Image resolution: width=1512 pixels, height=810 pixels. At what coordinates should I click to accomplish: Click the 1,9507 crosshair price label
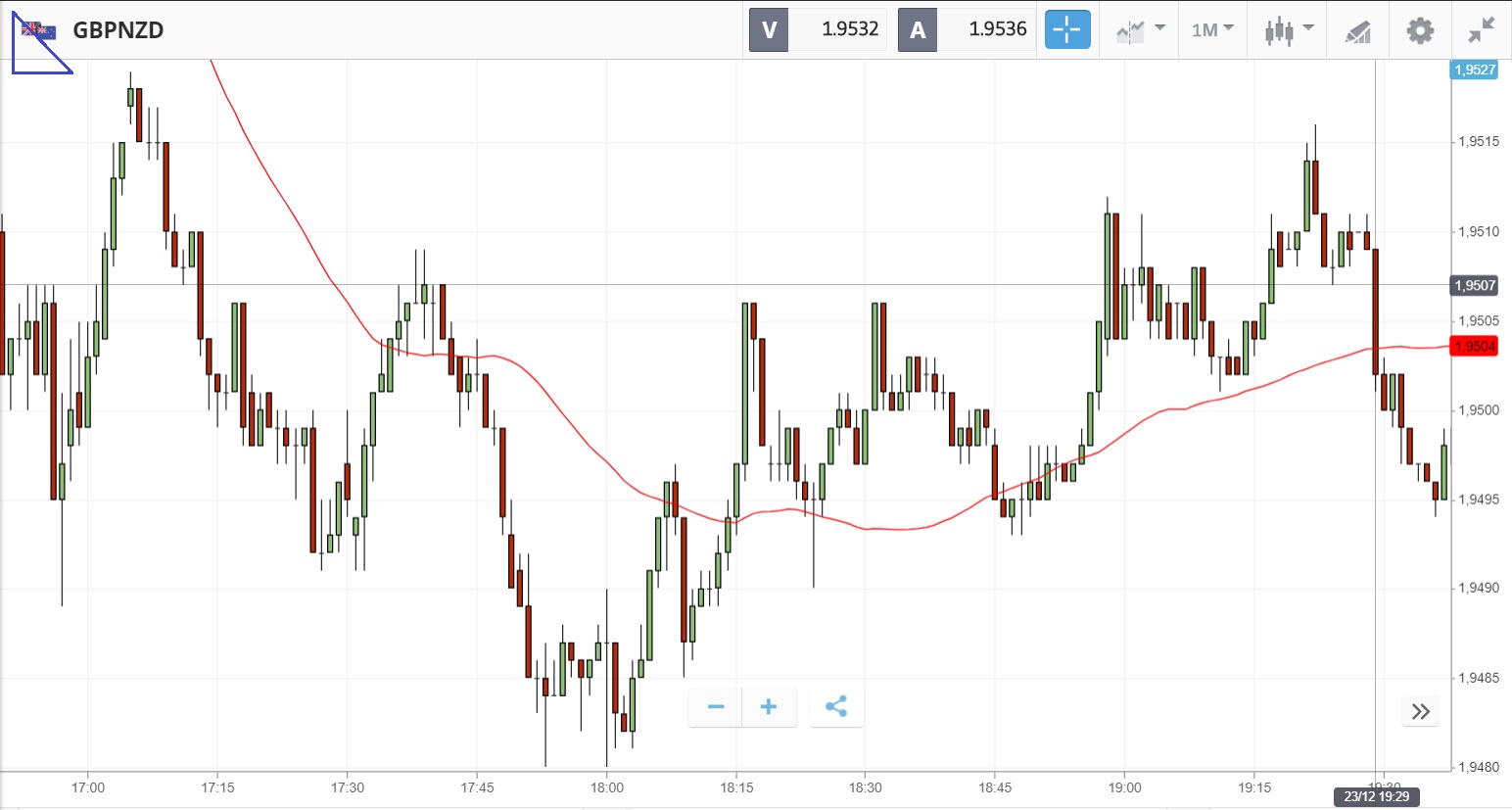[1474, 285]
